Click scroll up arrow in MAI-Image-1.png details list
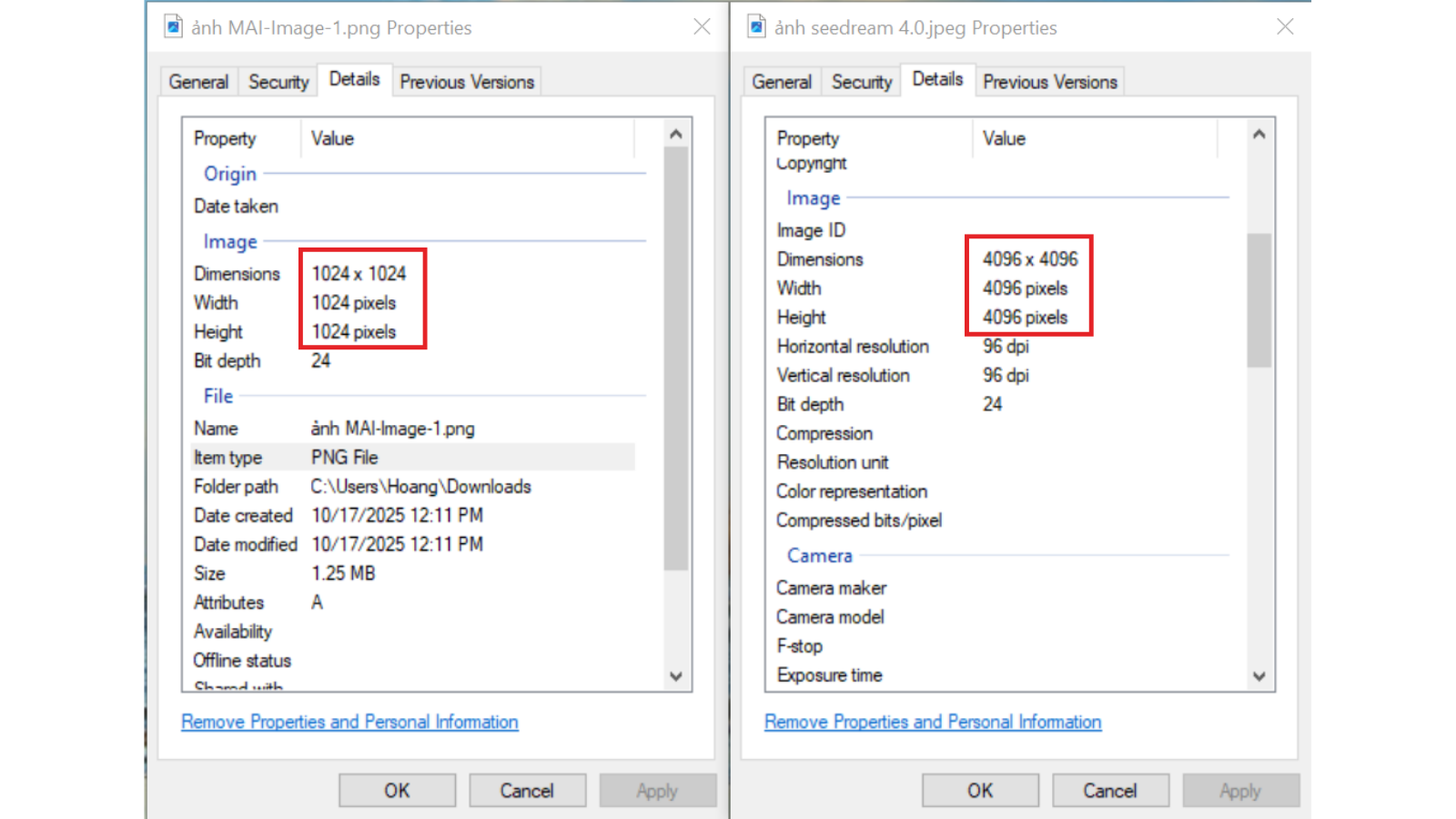 pos(675,135)
